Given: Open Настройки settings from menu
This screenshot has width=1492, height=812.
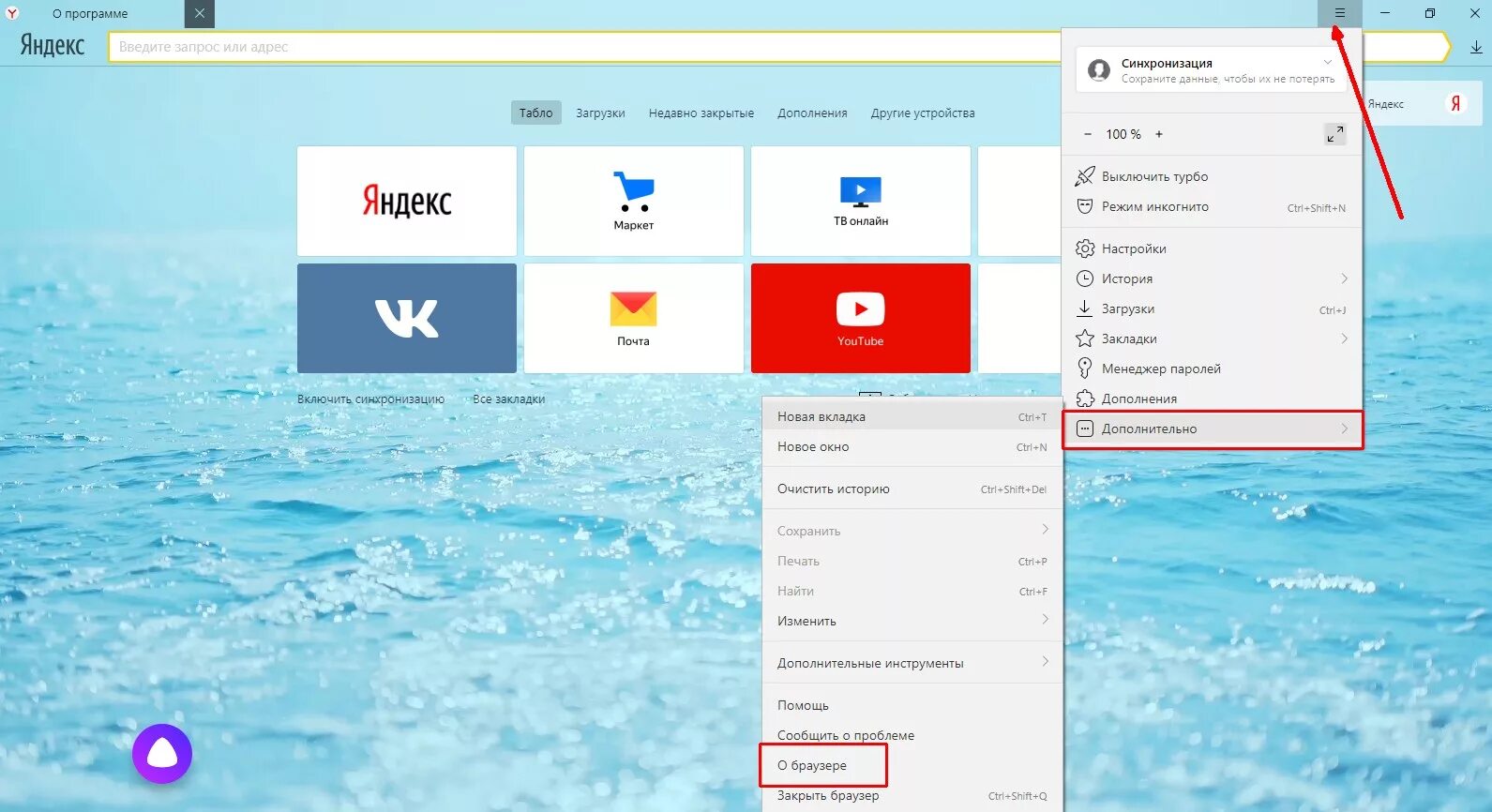Looking at the screenshot, I should pyautogui.click(x=1212, y=248).
